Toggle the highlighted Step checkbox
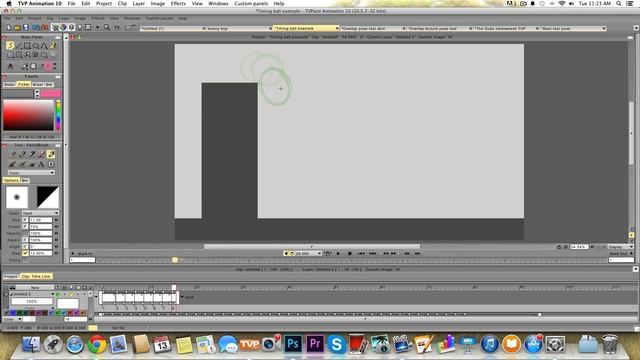This screenshot has width=640, height=360. click(25, 253)
